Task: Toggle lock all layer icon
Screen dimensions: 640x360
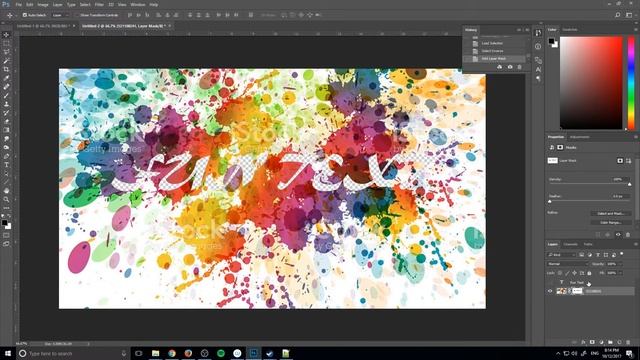Action: pyautogui.click(x=589, y=273)
